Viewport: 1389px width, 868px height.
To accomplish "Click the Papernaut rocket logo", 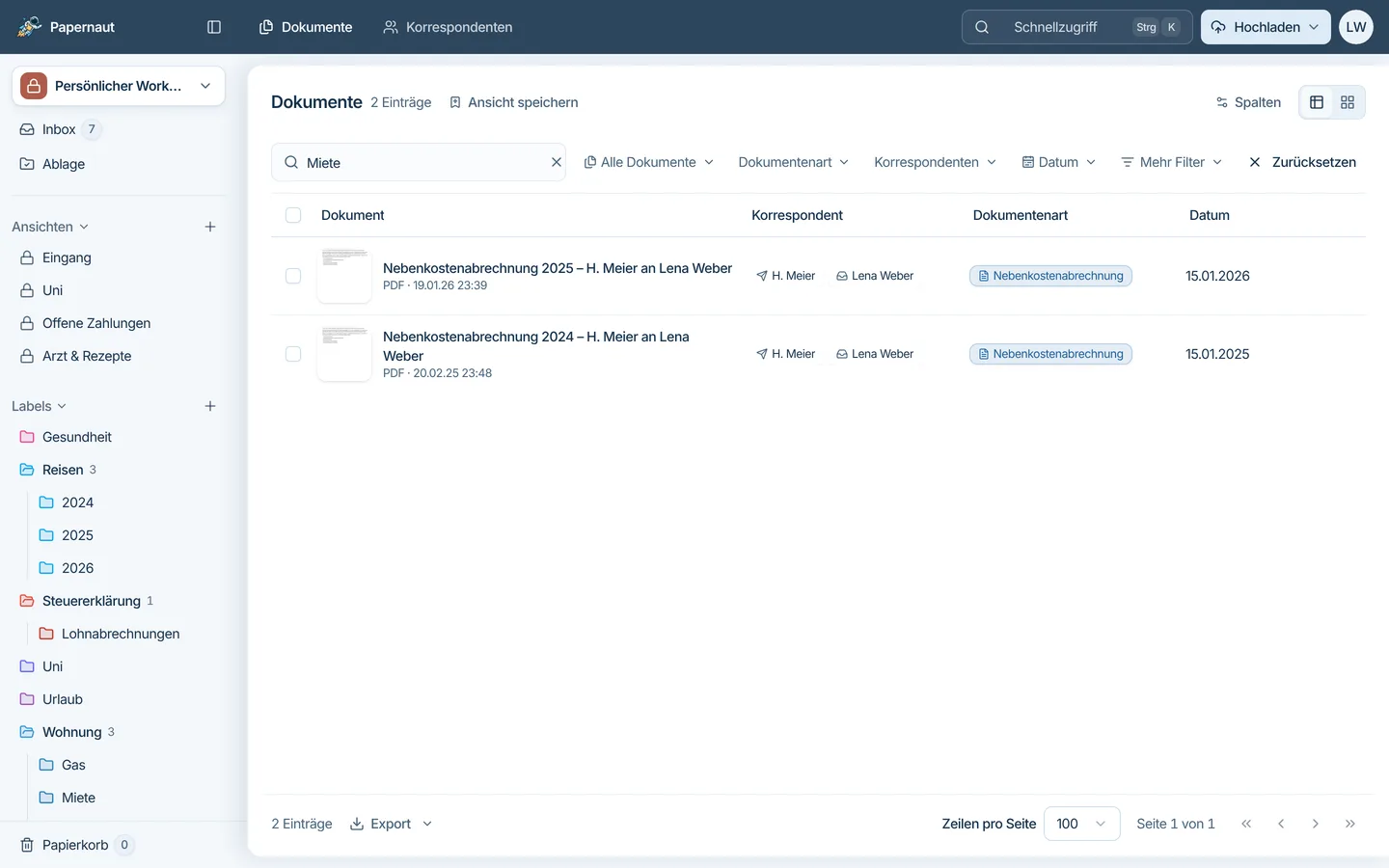I will [30, 27].
